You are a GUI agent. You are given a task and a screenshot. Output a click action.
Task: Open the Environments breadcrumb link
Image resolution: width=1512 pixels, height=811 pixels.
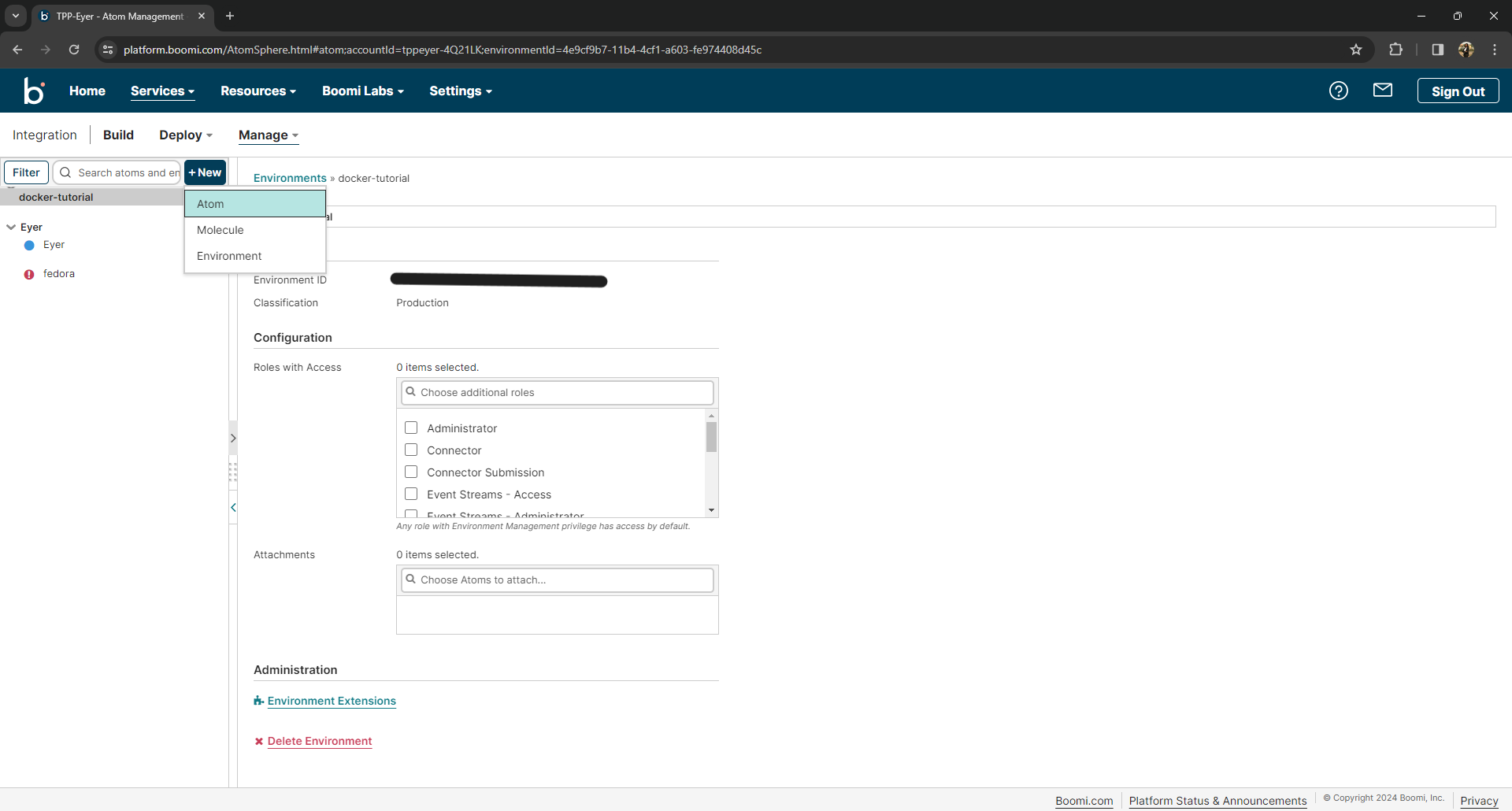(289, 178)
